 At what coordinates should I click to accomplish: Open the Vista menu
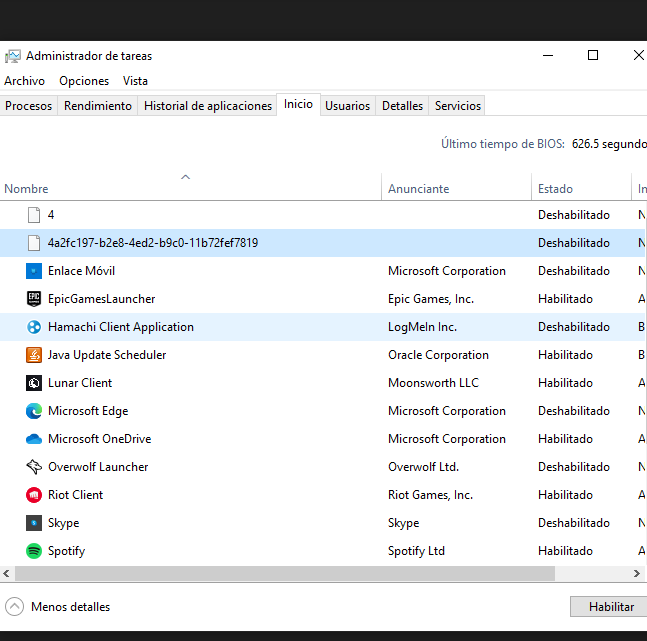[135, 81]
